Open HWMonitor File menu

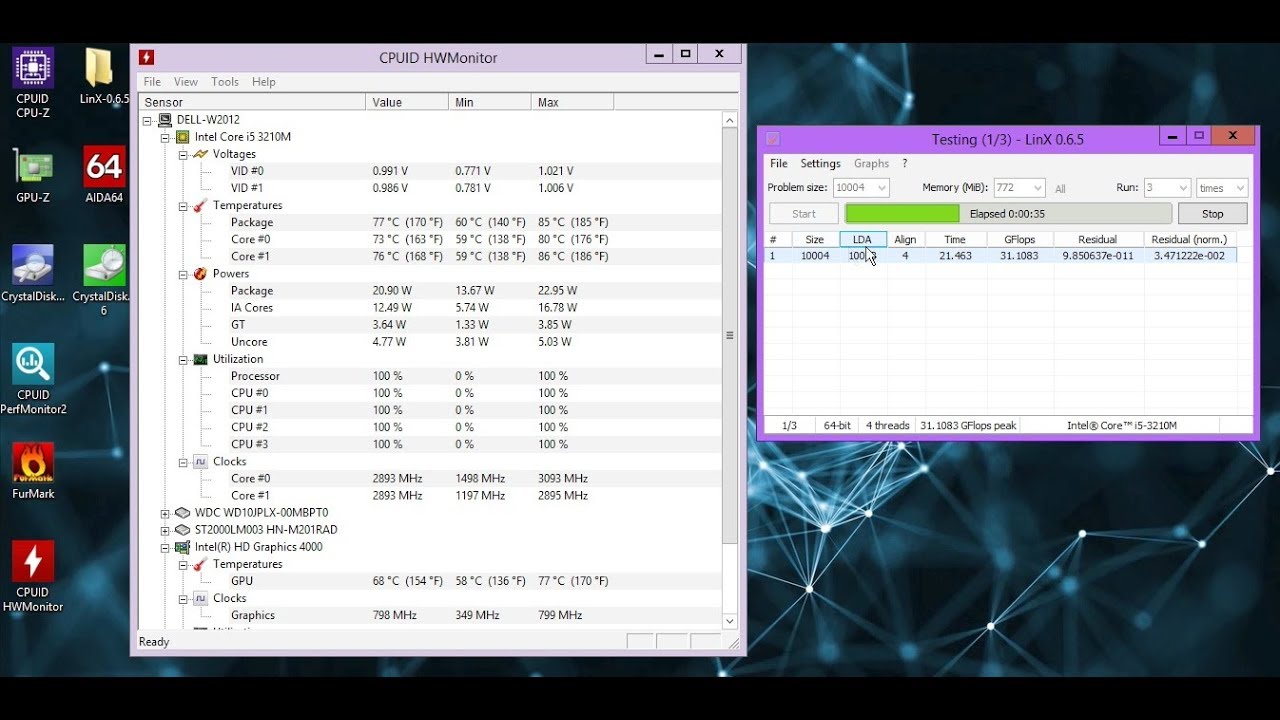click(152, 82)
